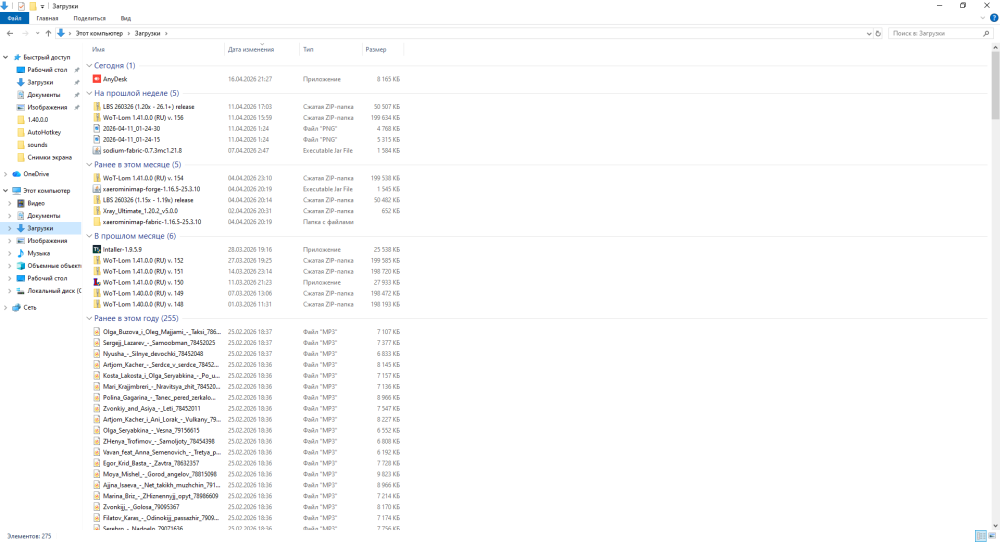Collapse Быстрый доступ tree node
Screen dimensions: 1000x542
[6, 57]
